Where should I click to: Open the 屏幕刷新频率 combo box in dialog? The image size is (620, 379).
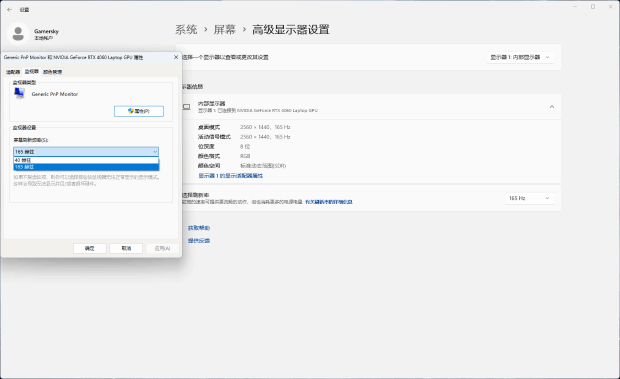pyautogui.click(x=86, y=152)
